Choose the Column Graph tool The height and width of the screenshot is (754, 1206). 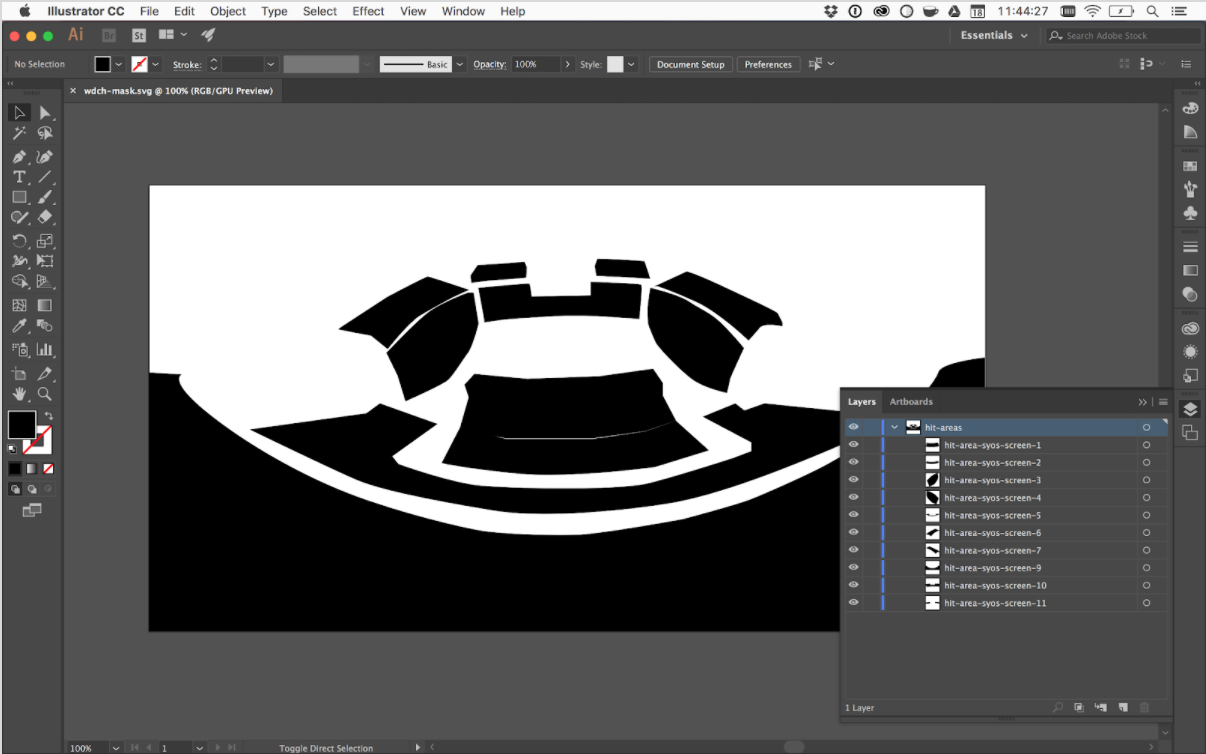pyautogui.click(x=45, y=350)
